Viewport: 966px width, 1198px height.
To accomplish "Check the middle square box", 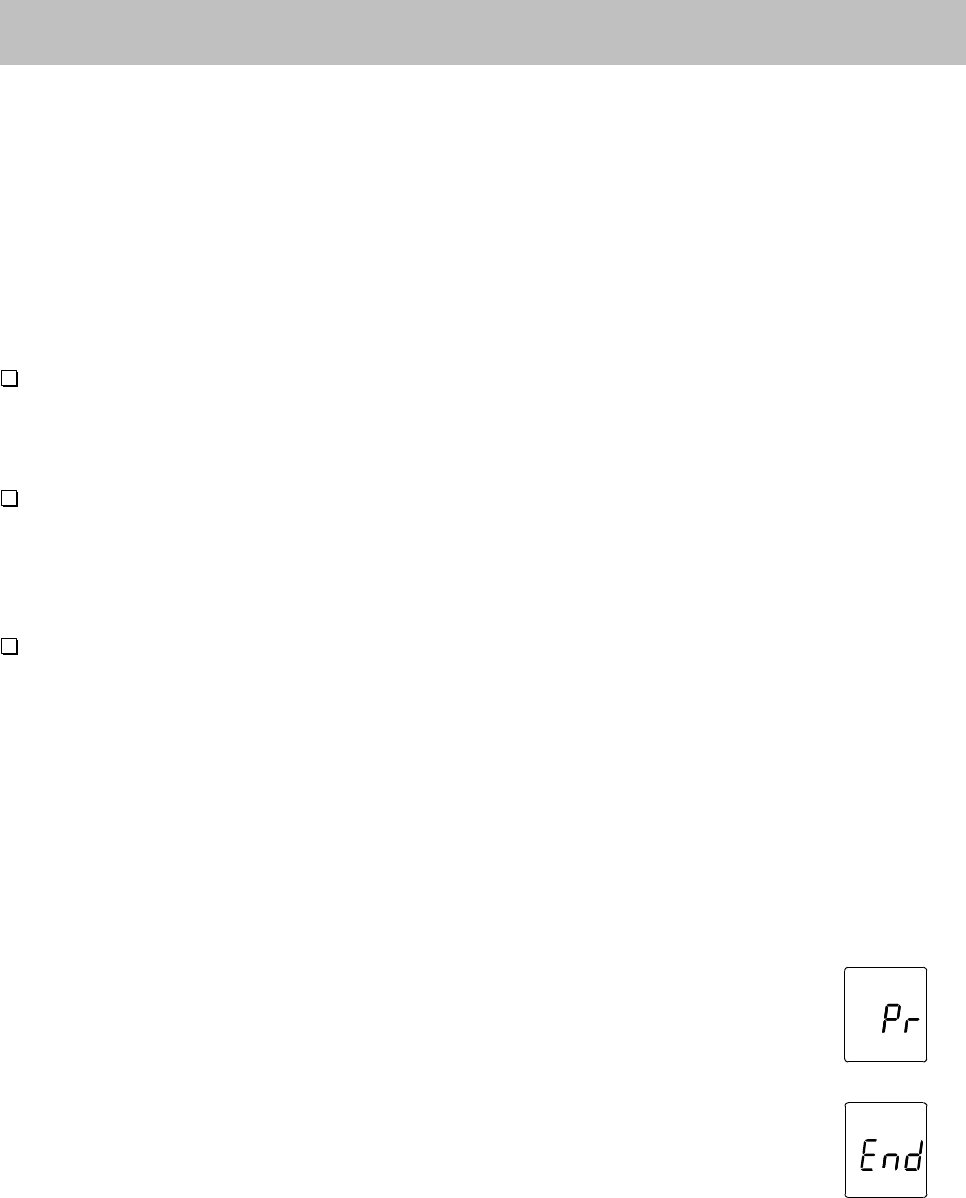I will pos(9,499).
